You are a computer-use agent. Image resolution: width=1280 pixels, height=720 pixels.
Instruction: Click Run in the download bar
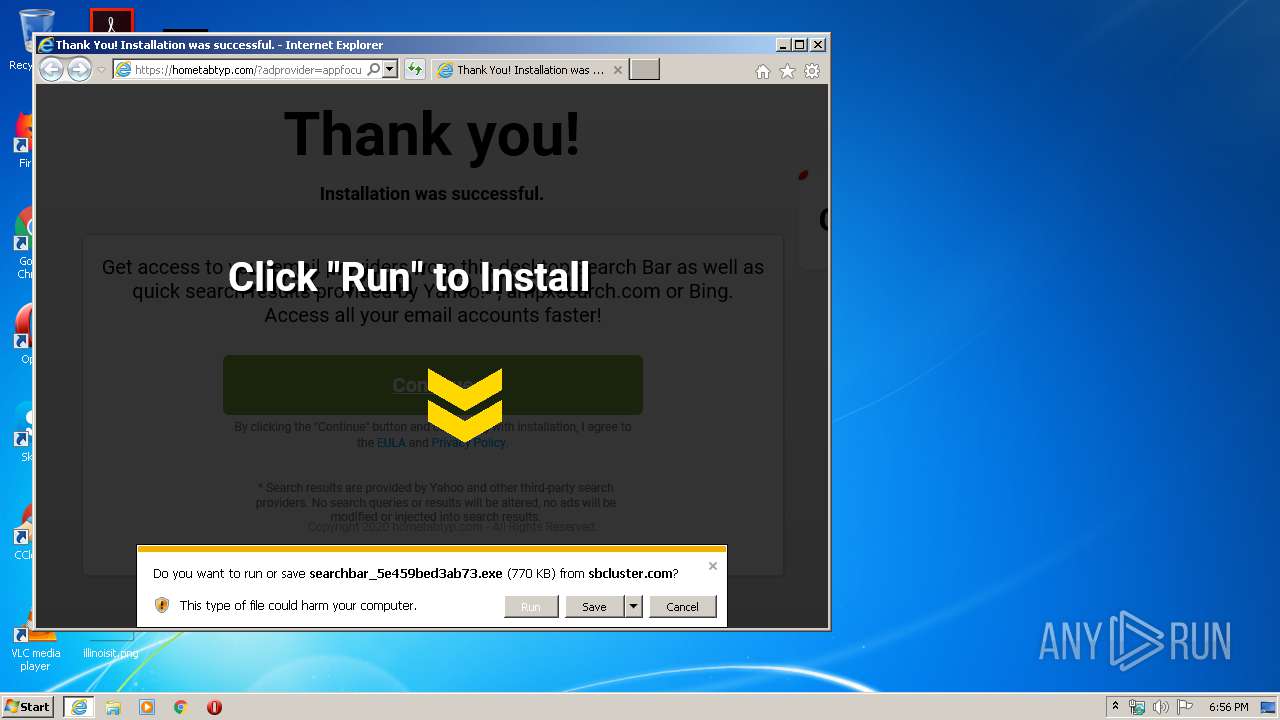tap(531, 606)
